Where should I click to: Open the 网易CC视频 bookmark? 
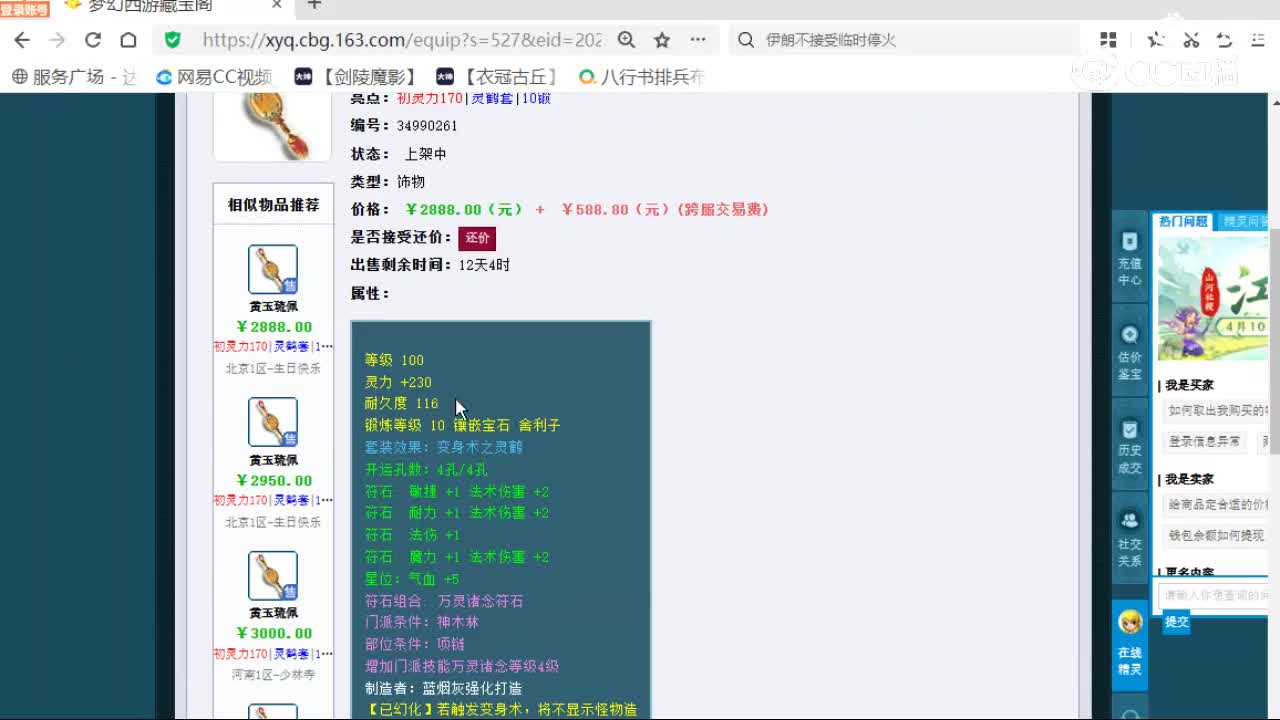coord(214,77)
